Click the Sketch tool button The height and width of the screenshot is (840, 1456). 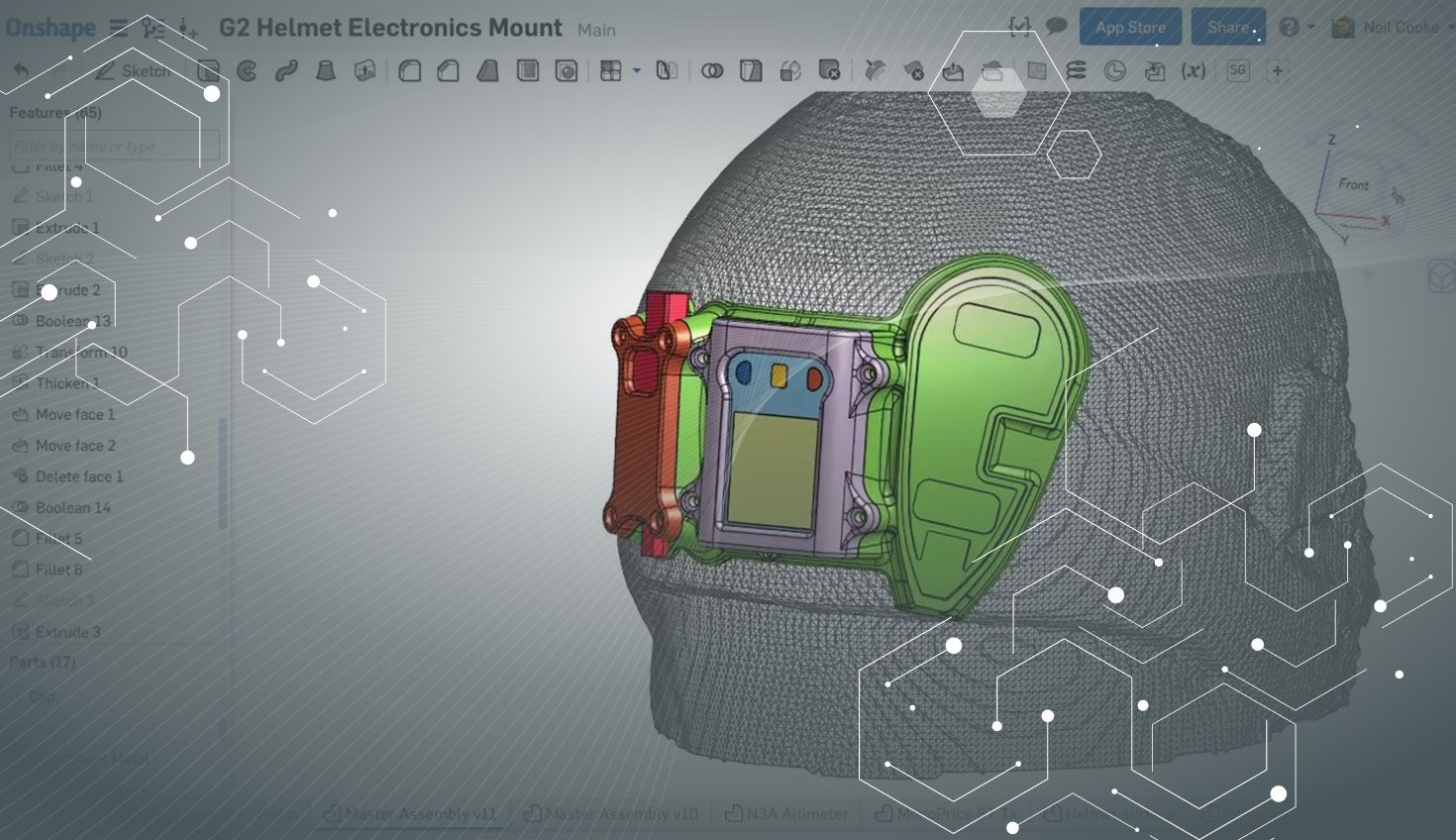[x=134, y=71]
